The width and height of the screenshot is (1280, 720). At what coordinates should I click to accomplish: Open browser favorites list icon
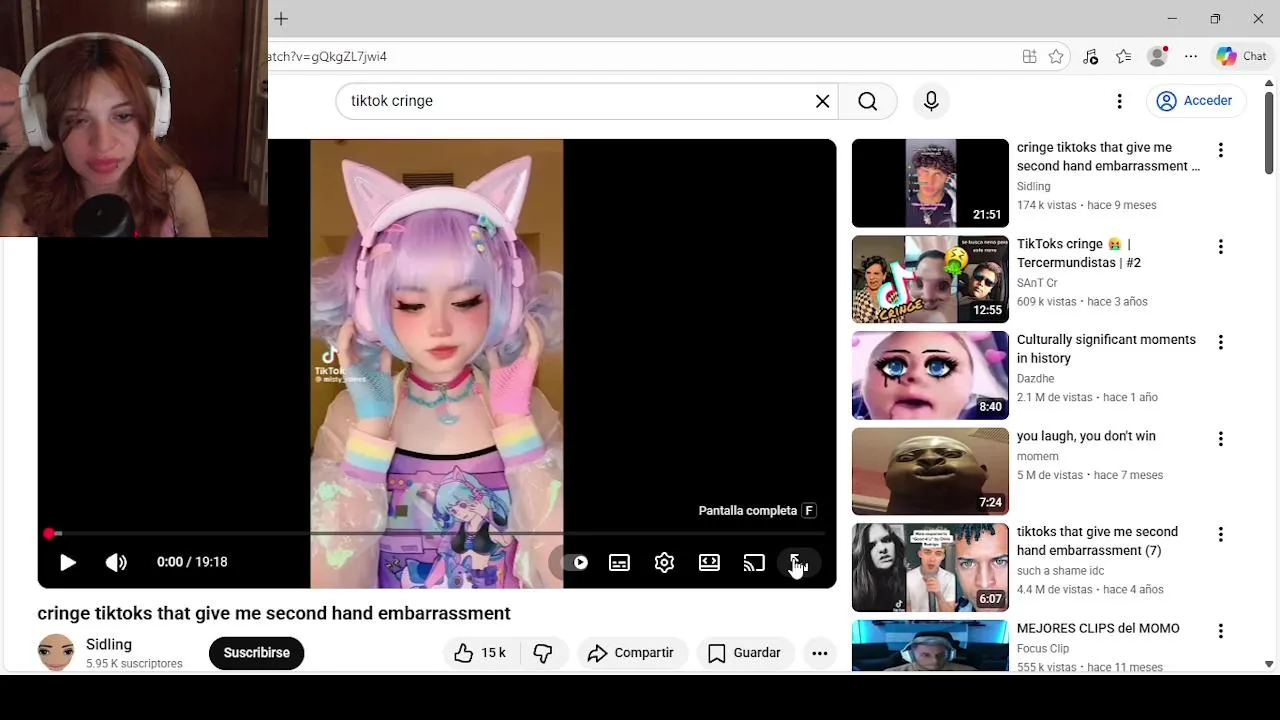[x=1124, y=57]
